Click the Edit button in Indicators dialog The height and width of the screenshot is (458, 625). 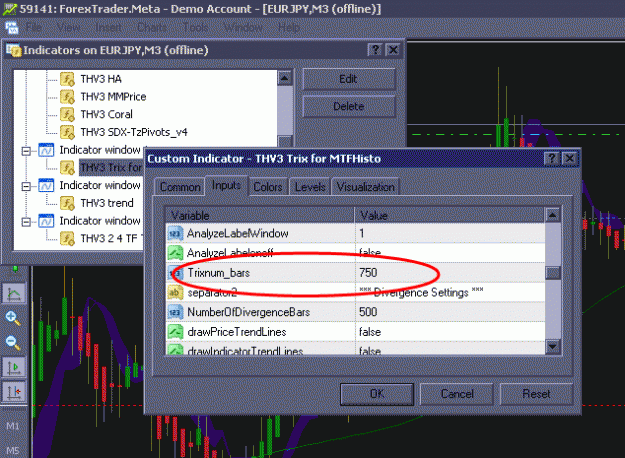click(x=348, y=79)
